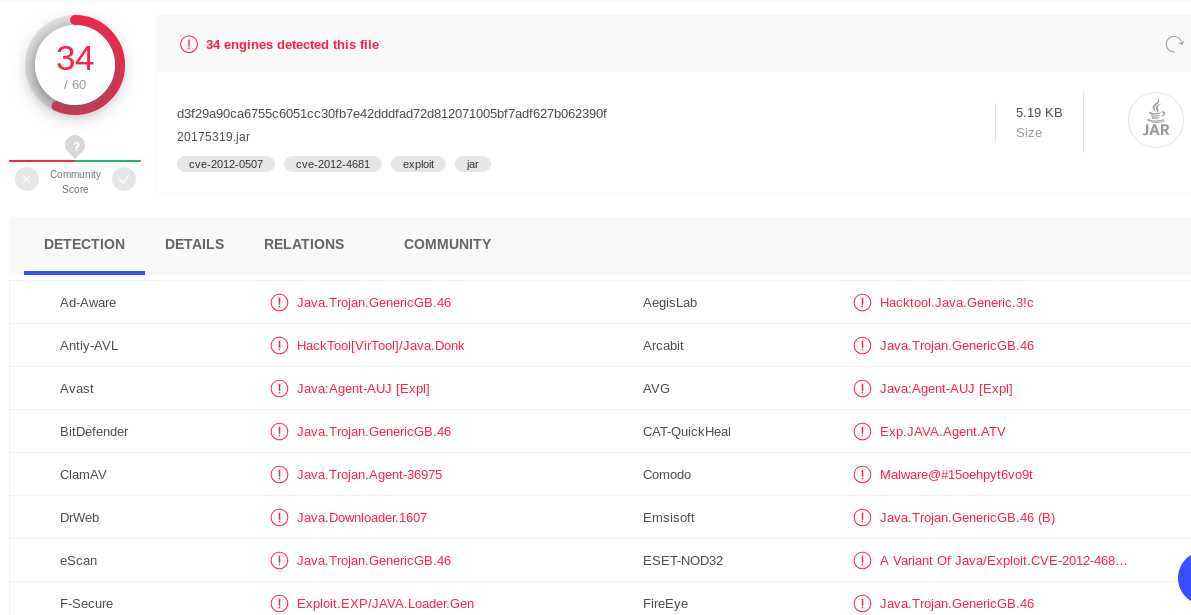This screenshot has height=615, width=1191.
Task: Click the Avast result Java:Agent-AUJ [Expl]
Action: click(363, 389)
